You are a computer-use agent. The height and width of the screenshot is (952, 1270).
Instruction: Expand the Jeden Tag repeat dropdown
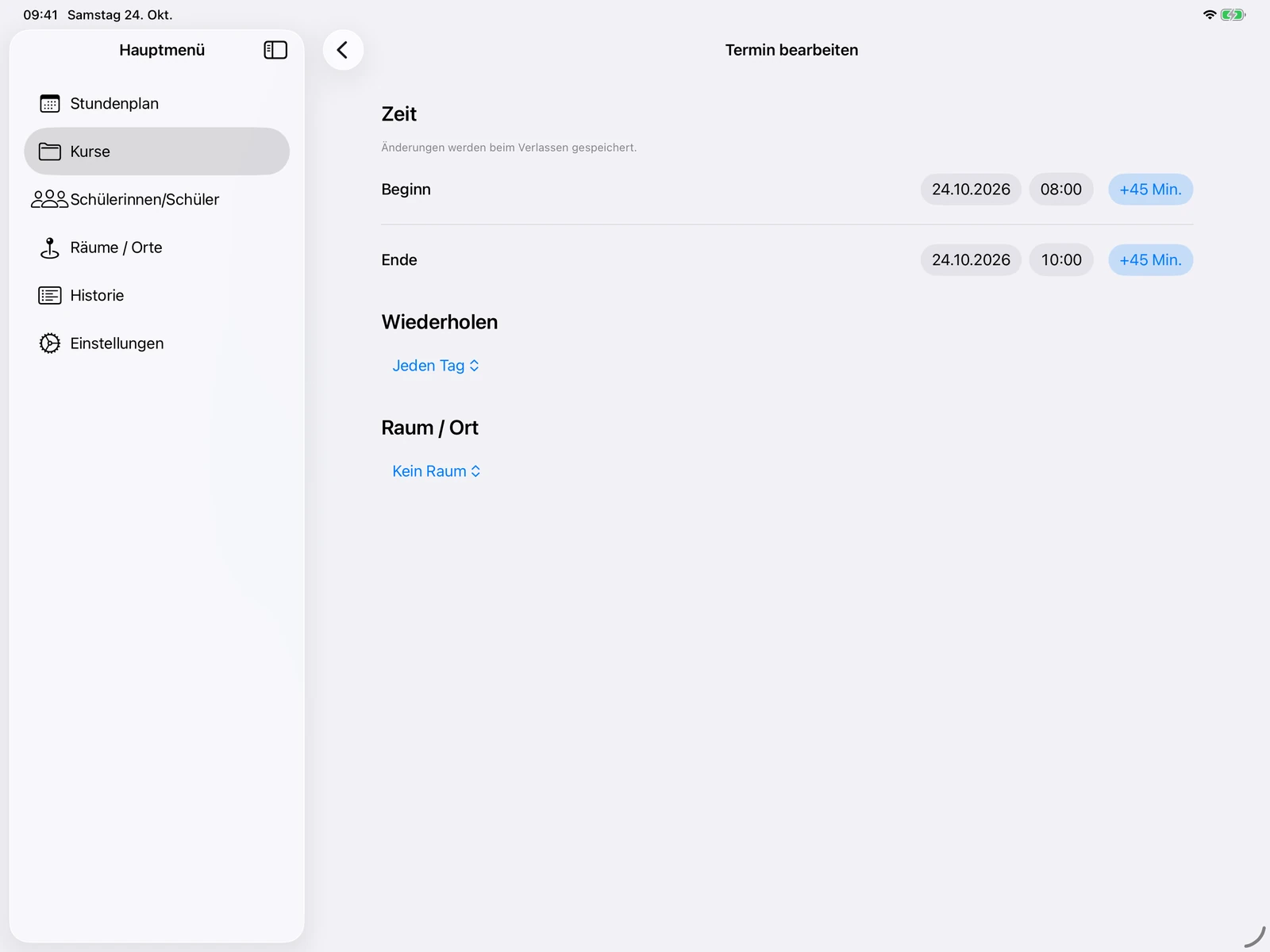point(436,366)
